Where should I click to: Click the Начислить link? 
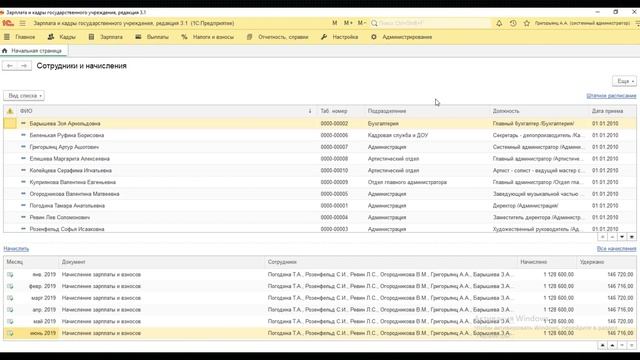[x=16, y=249]
